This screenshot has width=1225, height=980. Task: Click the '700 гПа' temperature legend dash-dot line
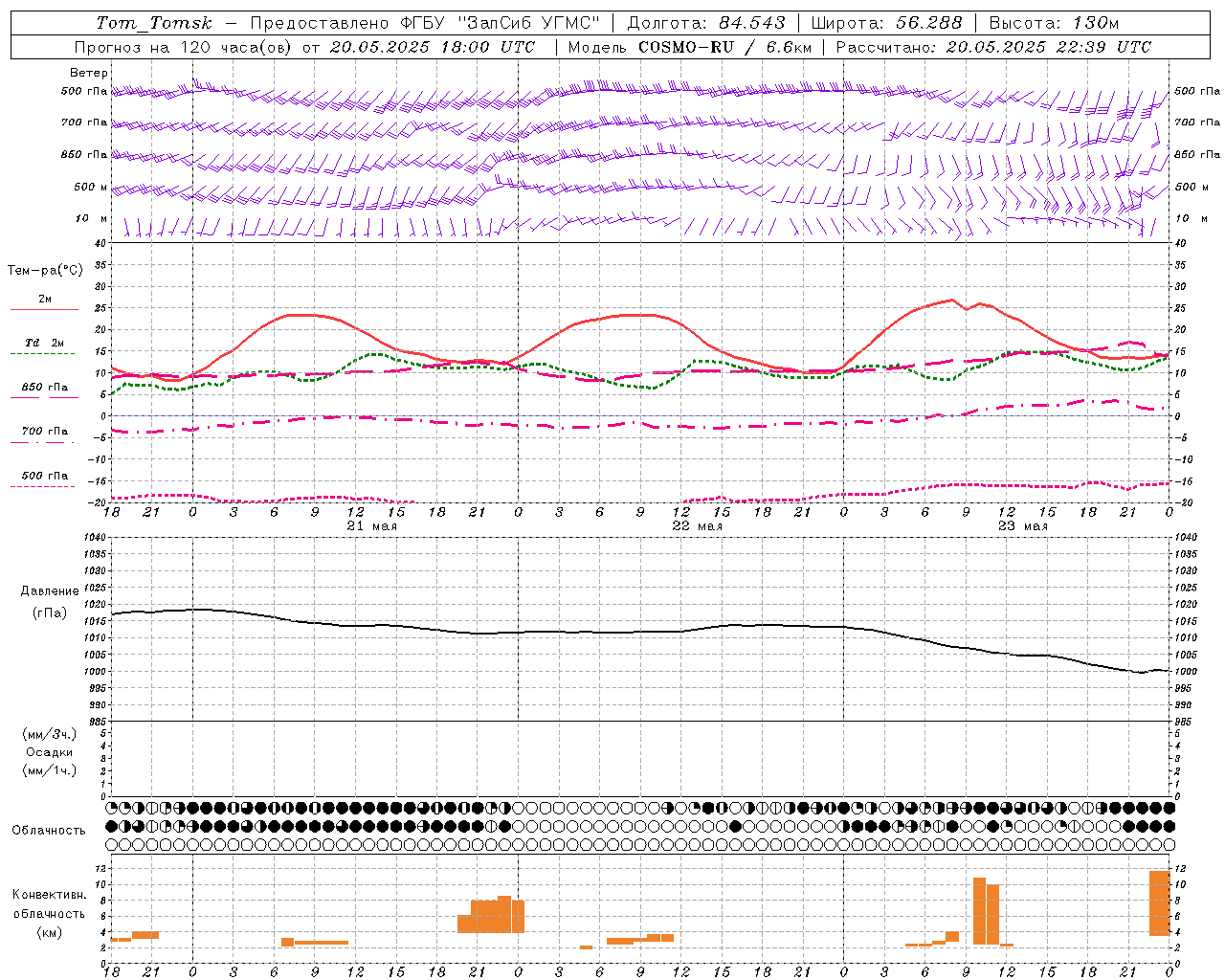(x=44, y=442)
